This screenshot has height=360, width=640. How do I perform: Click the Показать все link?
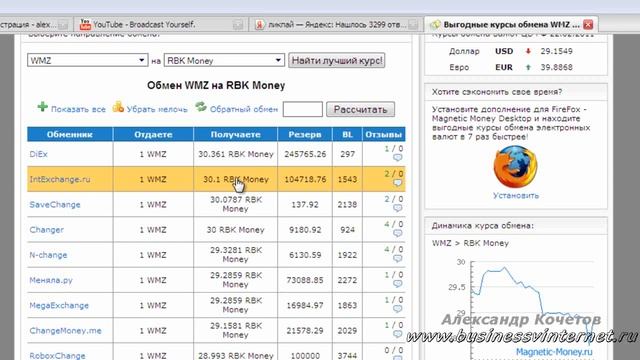[78, 109]
